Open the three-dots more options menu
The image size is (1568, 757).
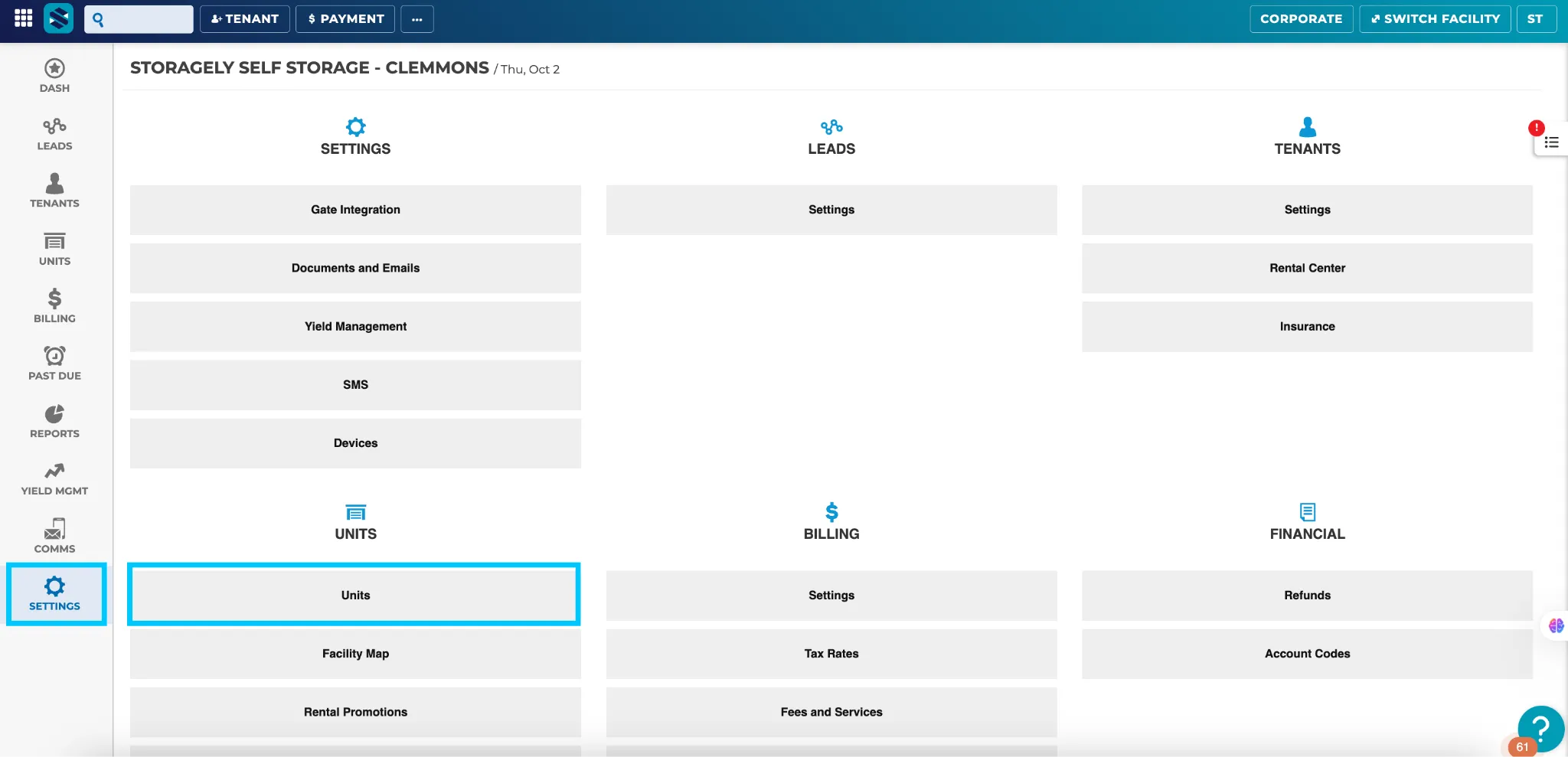point(417,19)
